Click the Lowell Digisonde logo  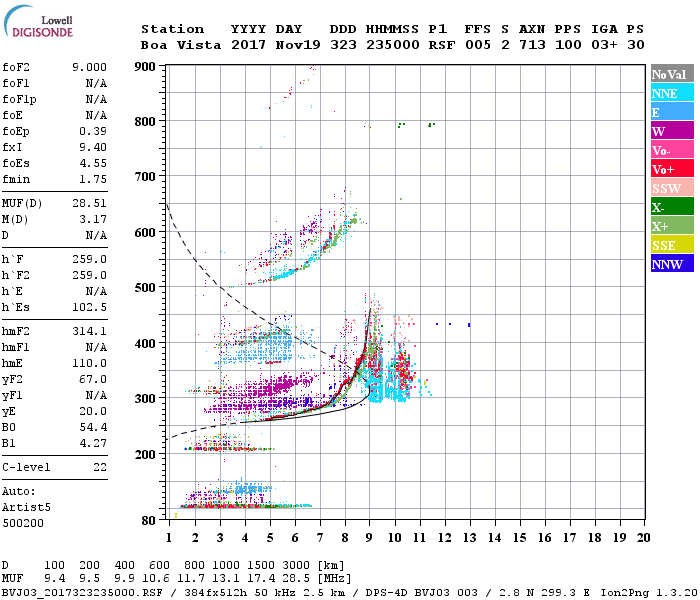38,22
